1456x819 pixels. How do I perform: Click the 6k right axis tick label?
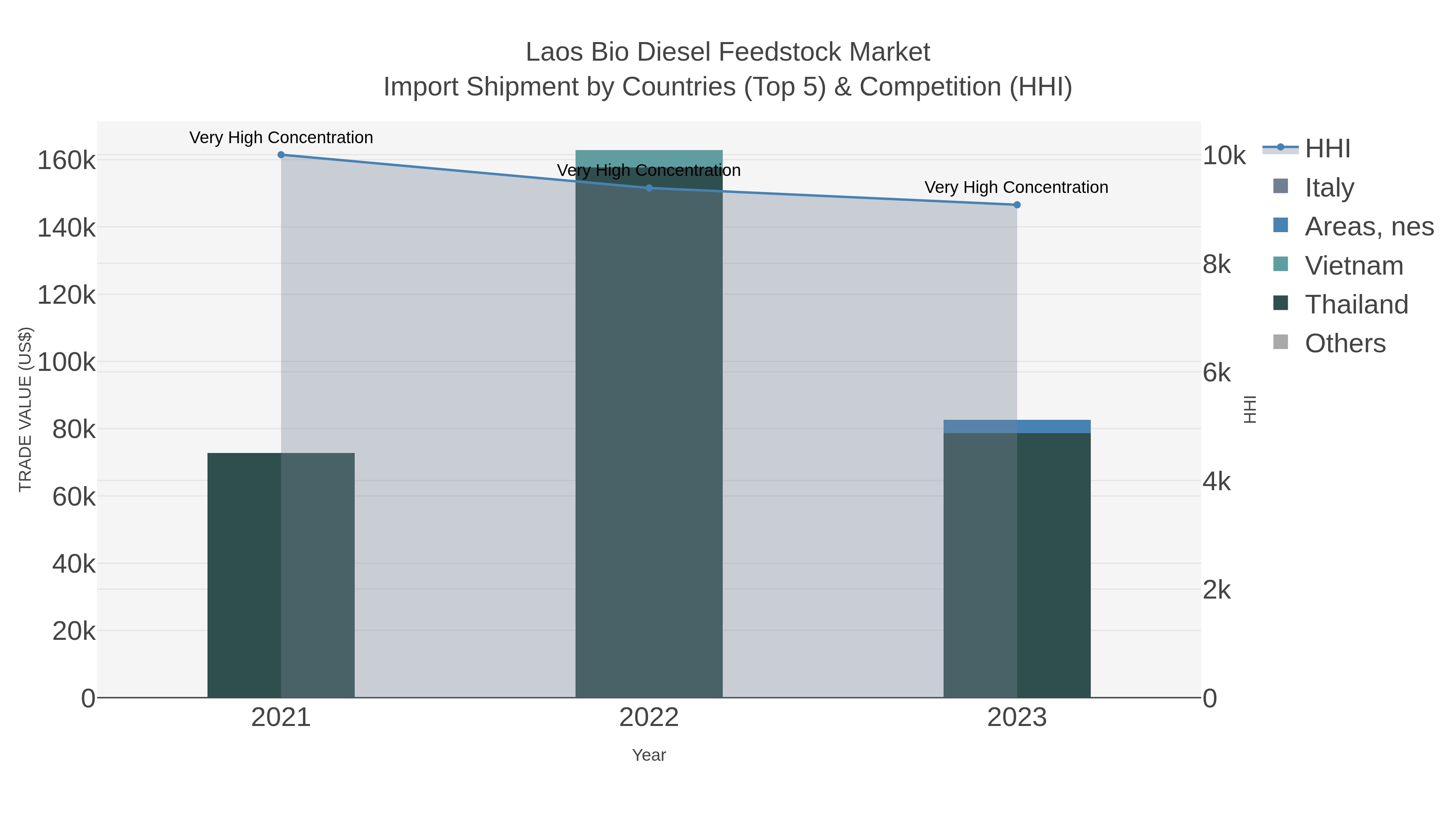click(x=1217, y=373)
